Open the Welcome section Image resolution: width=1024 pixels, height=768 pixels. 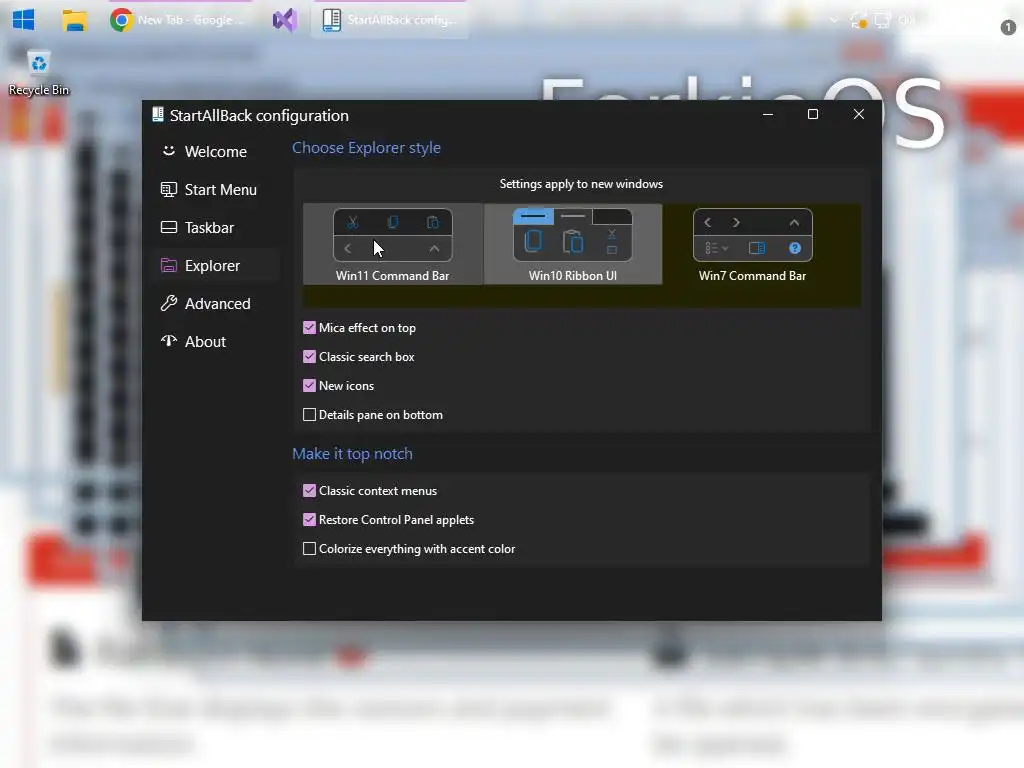[216, 152]
